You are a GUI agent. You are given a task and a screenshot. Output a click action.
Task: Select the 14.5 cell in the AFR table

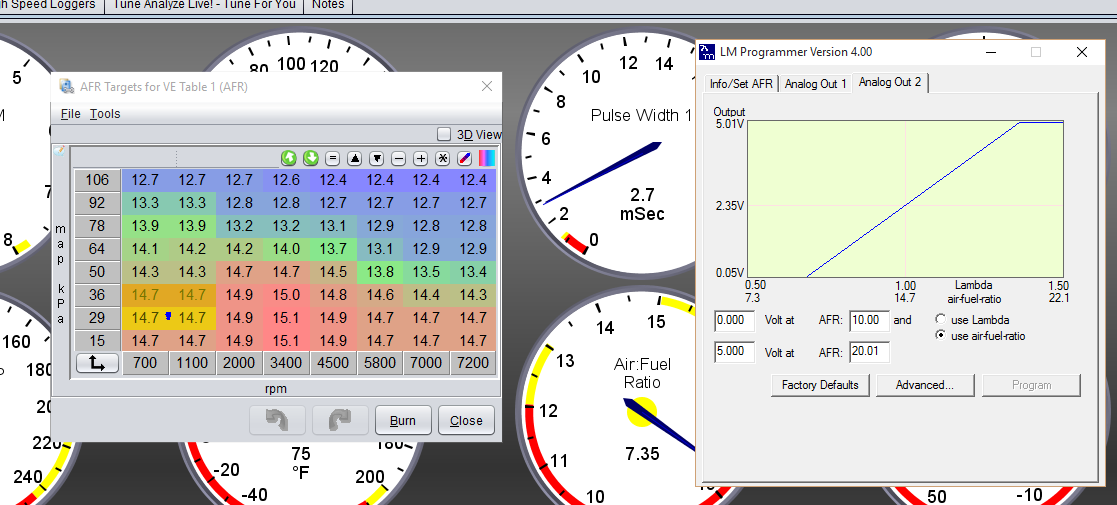pos(333,271)
